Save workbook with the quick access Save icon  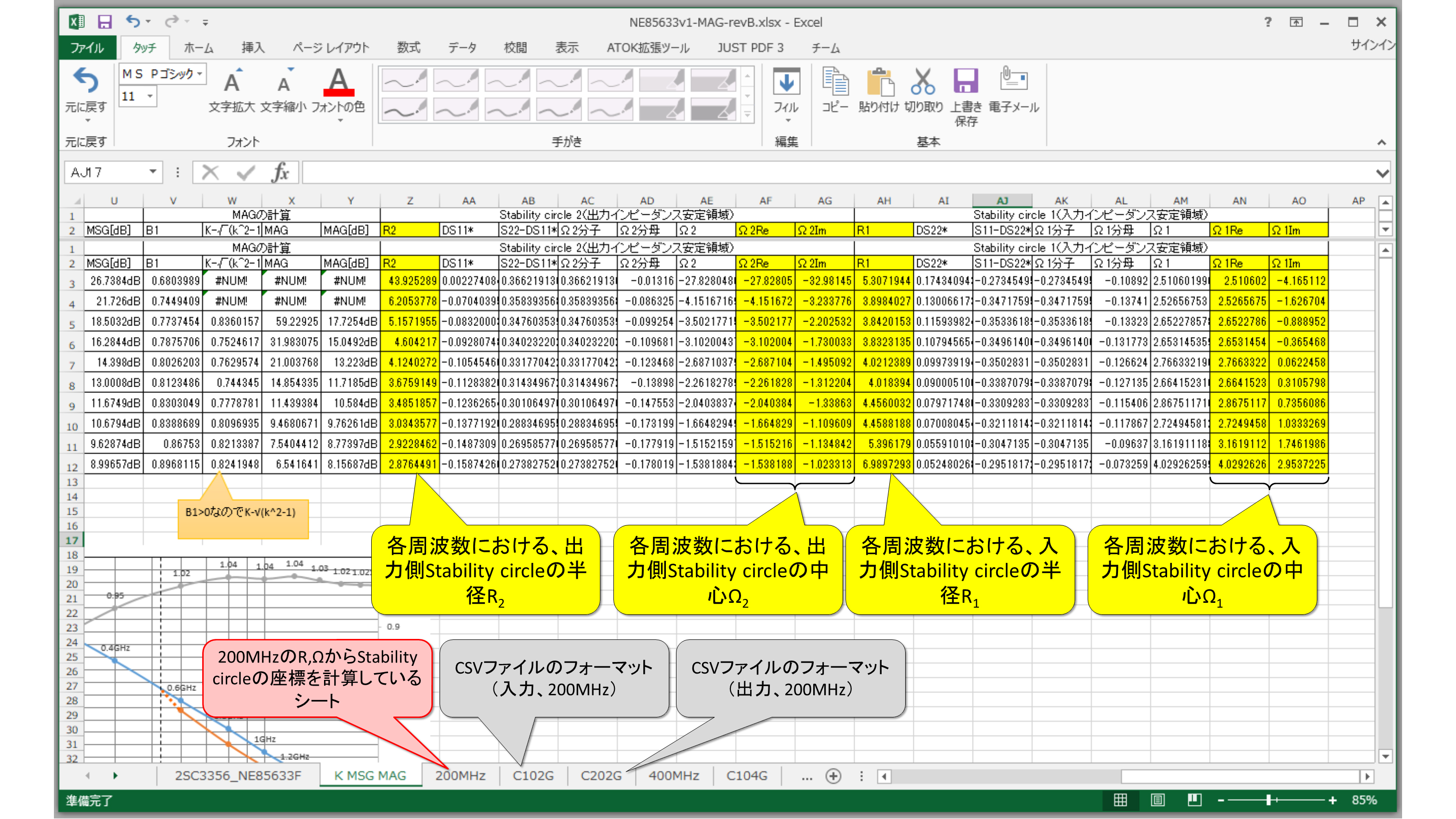pos(104,22)
